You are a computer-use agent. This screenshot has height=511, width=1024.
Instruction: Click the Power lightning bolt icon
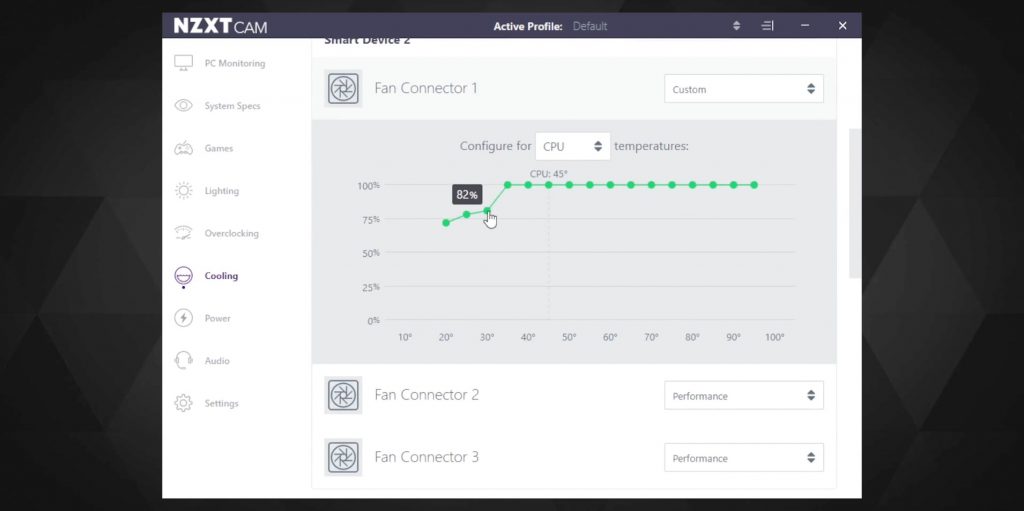tap(184, 318)
